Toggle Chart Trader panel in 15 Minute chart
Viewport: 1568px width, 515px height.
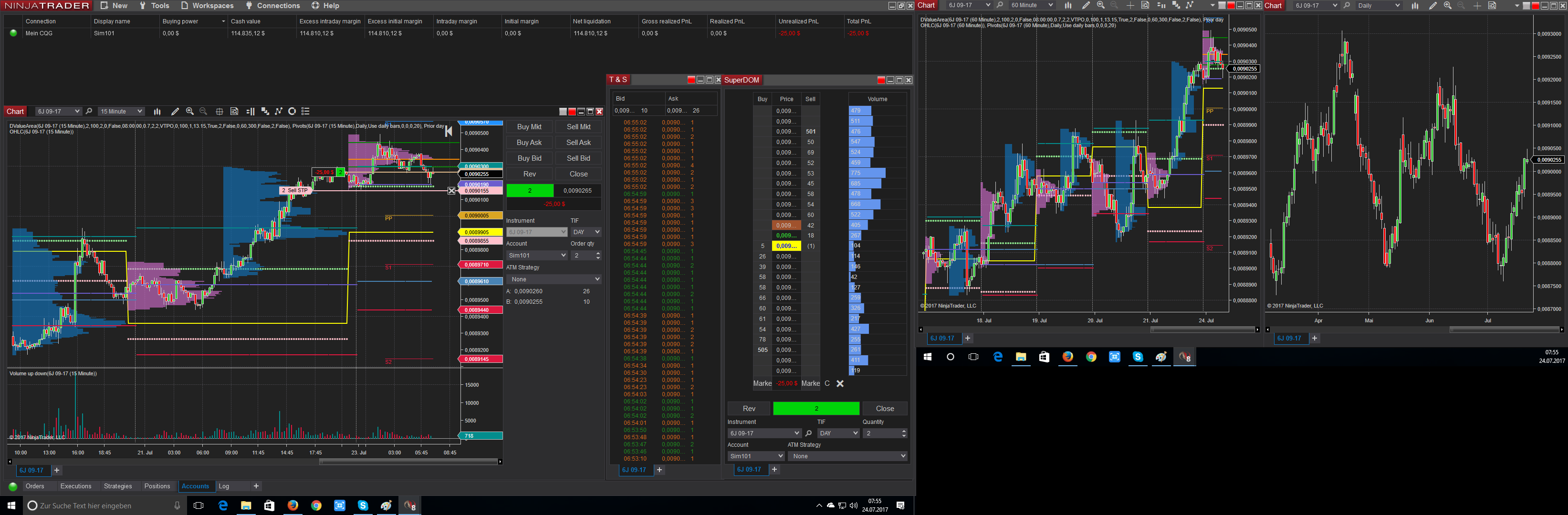click(250, 111)
